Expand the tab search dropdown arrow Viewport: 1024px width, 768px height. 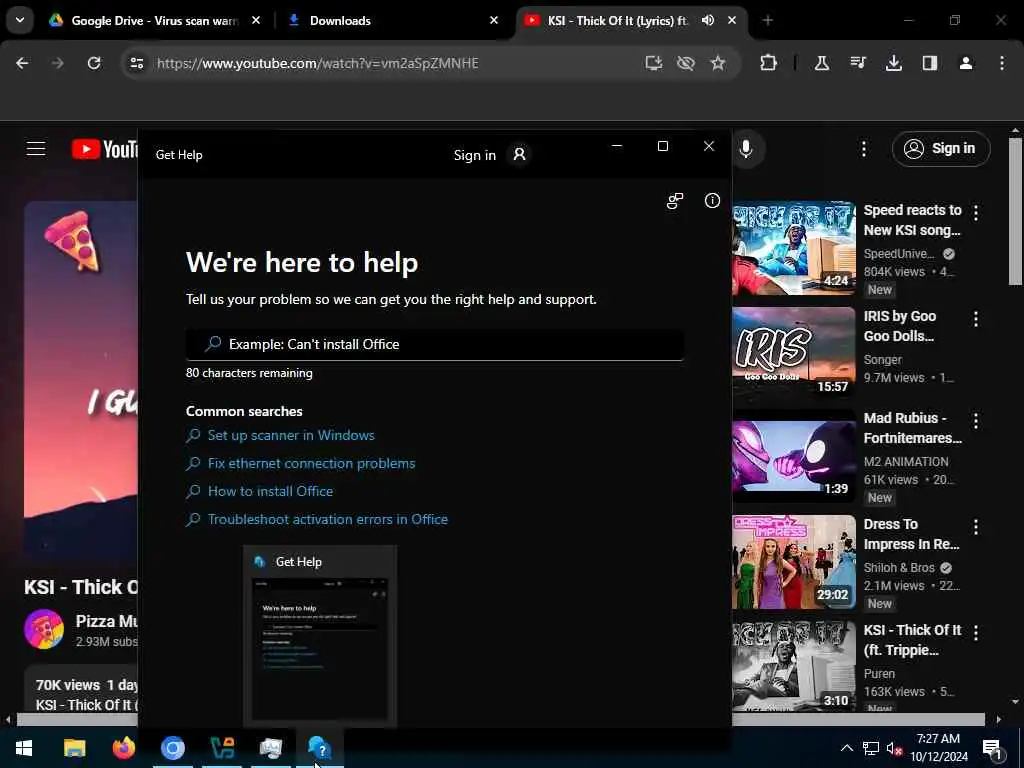[20, 21]
